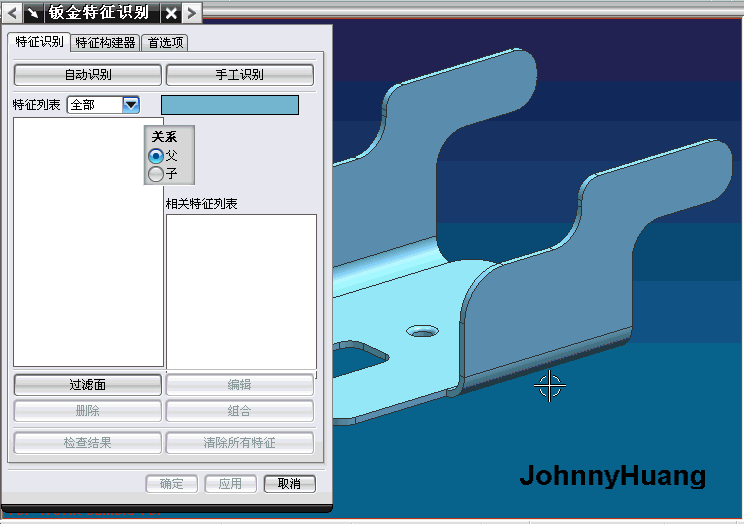
Task: Click the 过滤面 button
Action: click(x=88, y=385)
